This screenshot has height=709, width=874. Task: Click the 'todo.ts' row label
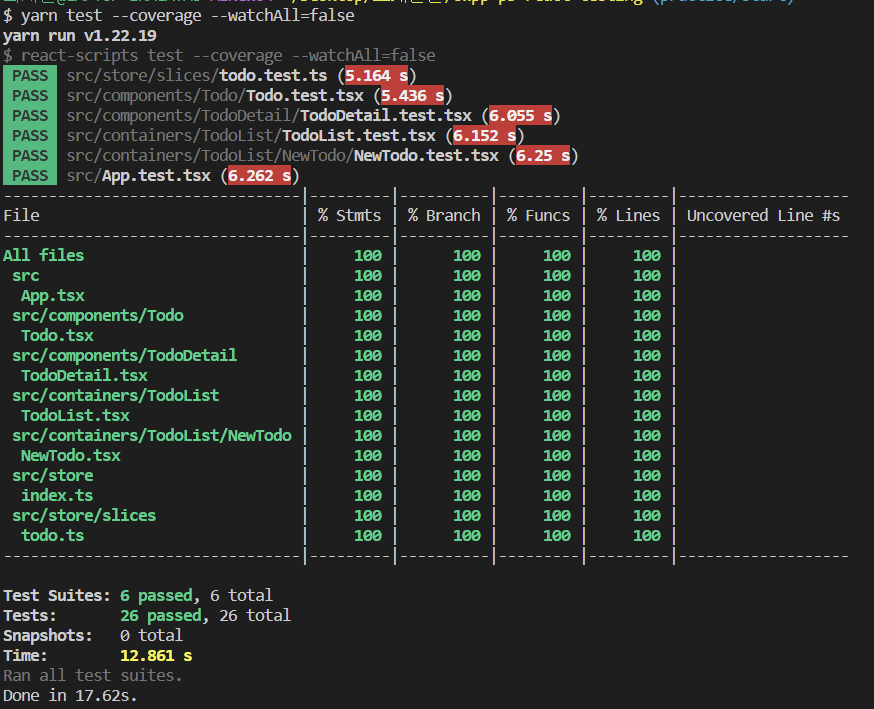53,536
